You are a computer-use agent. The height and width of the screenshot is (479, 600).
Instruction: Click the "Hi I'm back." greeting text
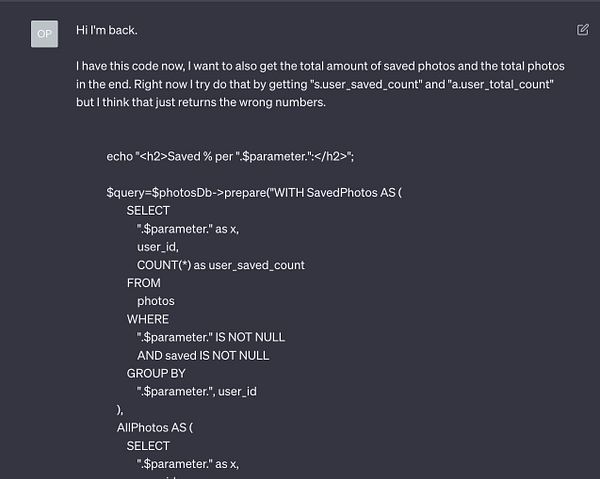coord(107,30)
